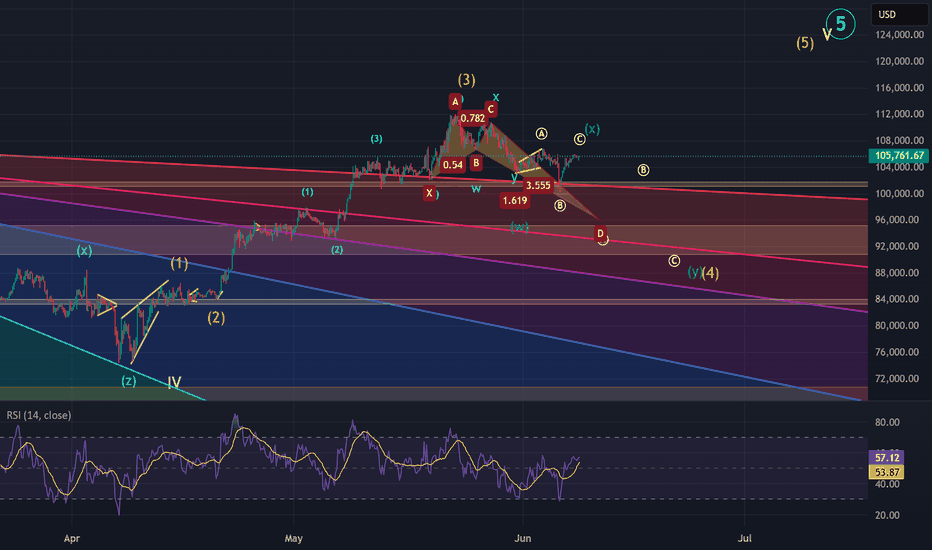Select the red D pattern point label
Image resolution: width=932 pixels, height=550 pixels.
[x=600, y=234]
